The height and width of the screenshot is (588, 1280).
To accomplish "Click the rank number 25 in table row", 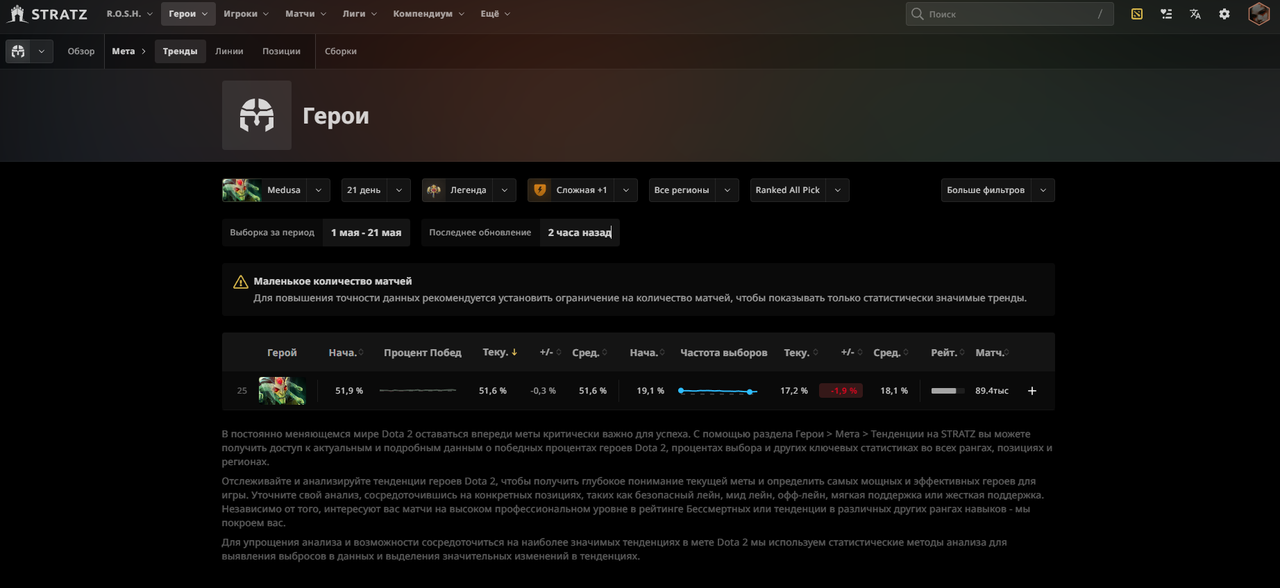I will coord(242,391).
